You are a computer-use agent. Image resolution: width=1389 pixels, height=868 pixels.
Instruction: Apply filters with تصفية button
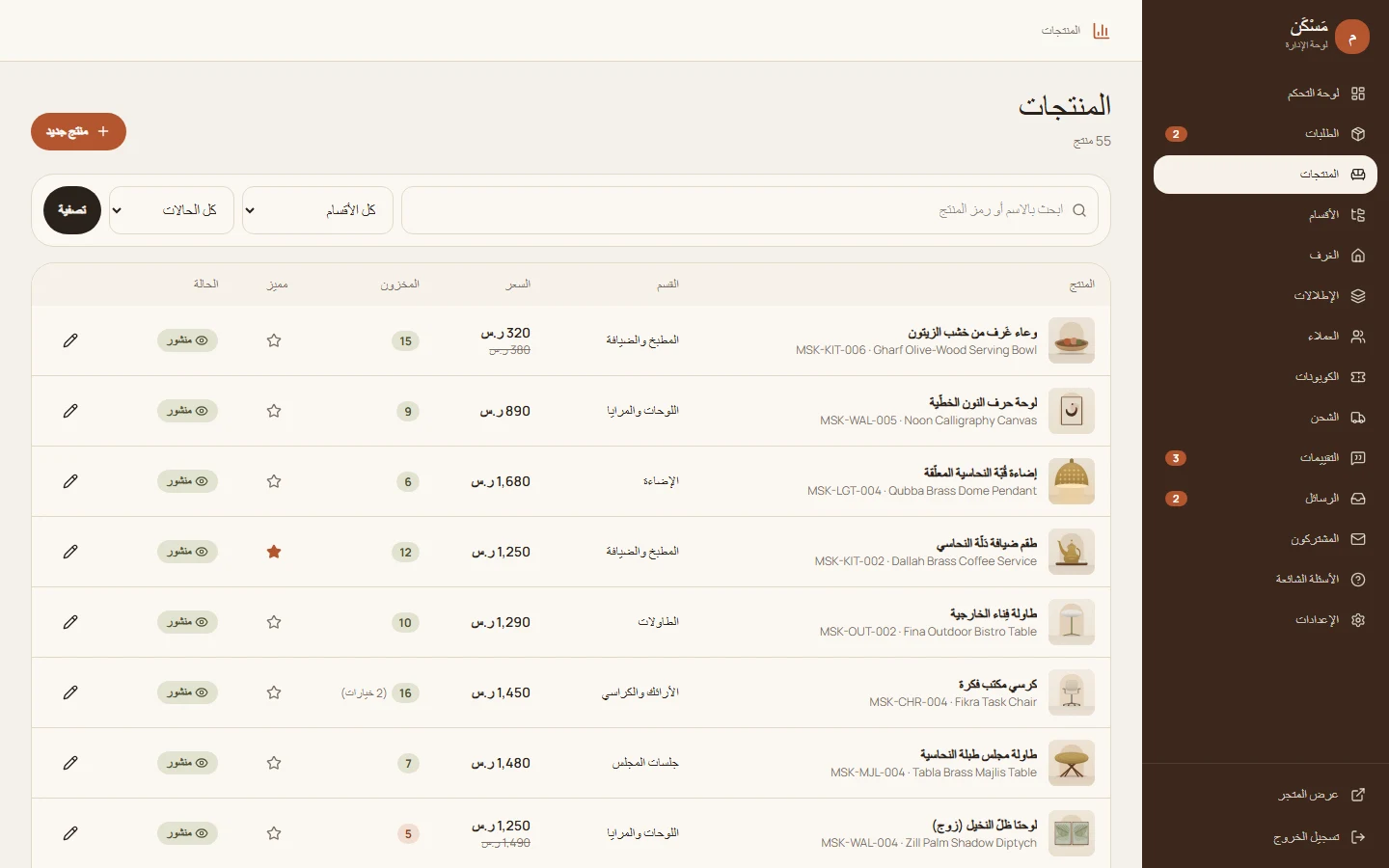pos(72,210)
